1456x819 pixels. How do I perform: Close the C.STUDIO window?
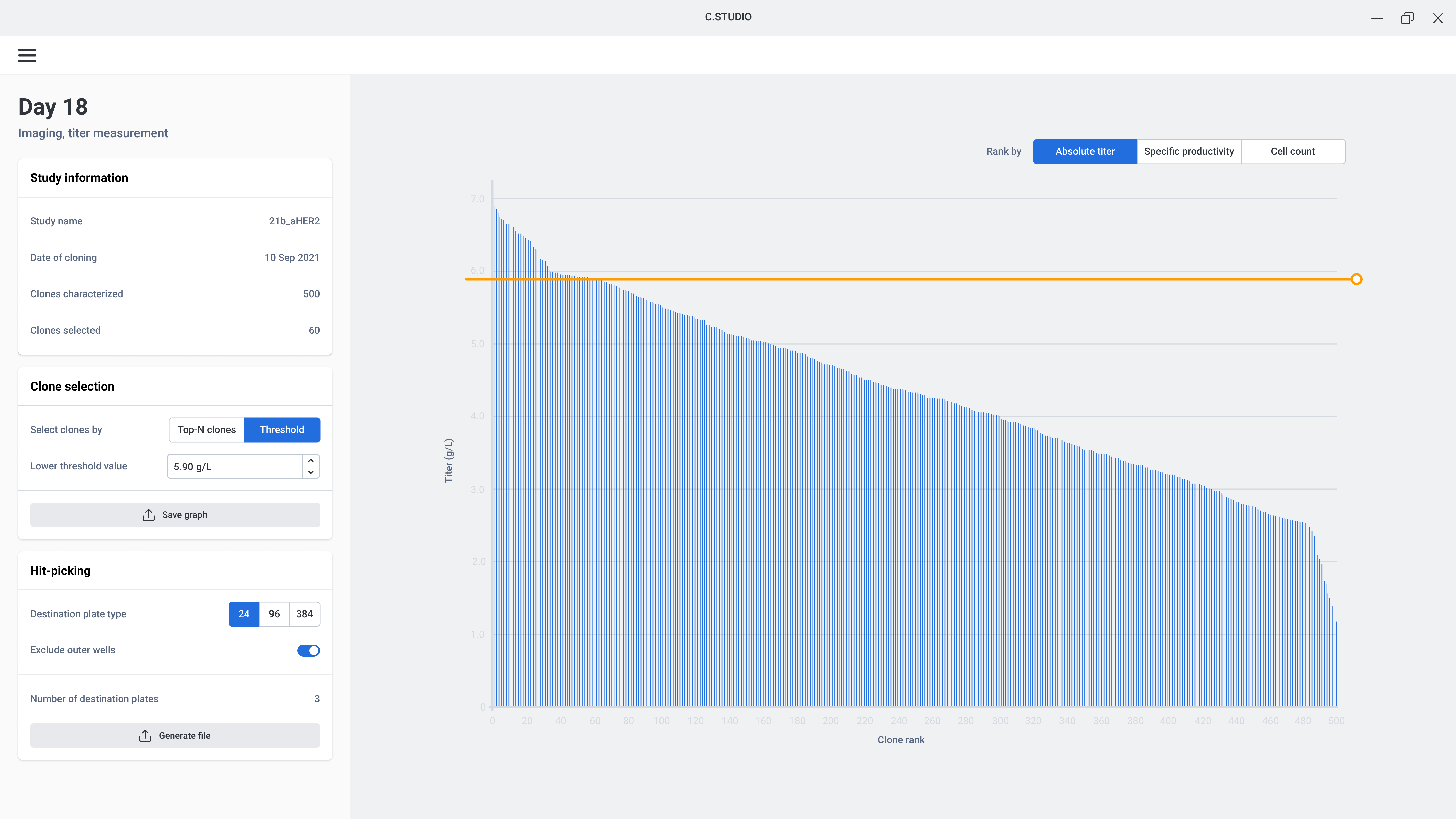coord(1438,18)
